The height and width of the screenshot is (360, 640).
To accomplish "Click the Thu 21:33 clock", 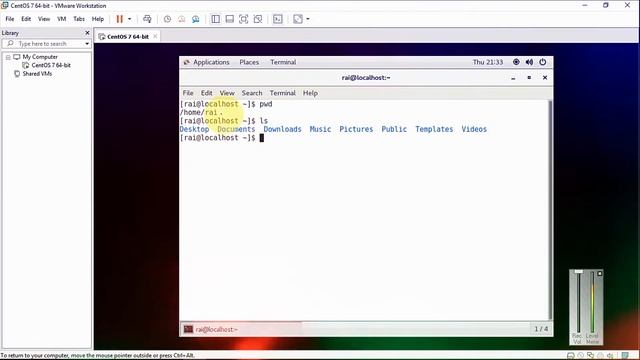I will (x=488, y=62).
